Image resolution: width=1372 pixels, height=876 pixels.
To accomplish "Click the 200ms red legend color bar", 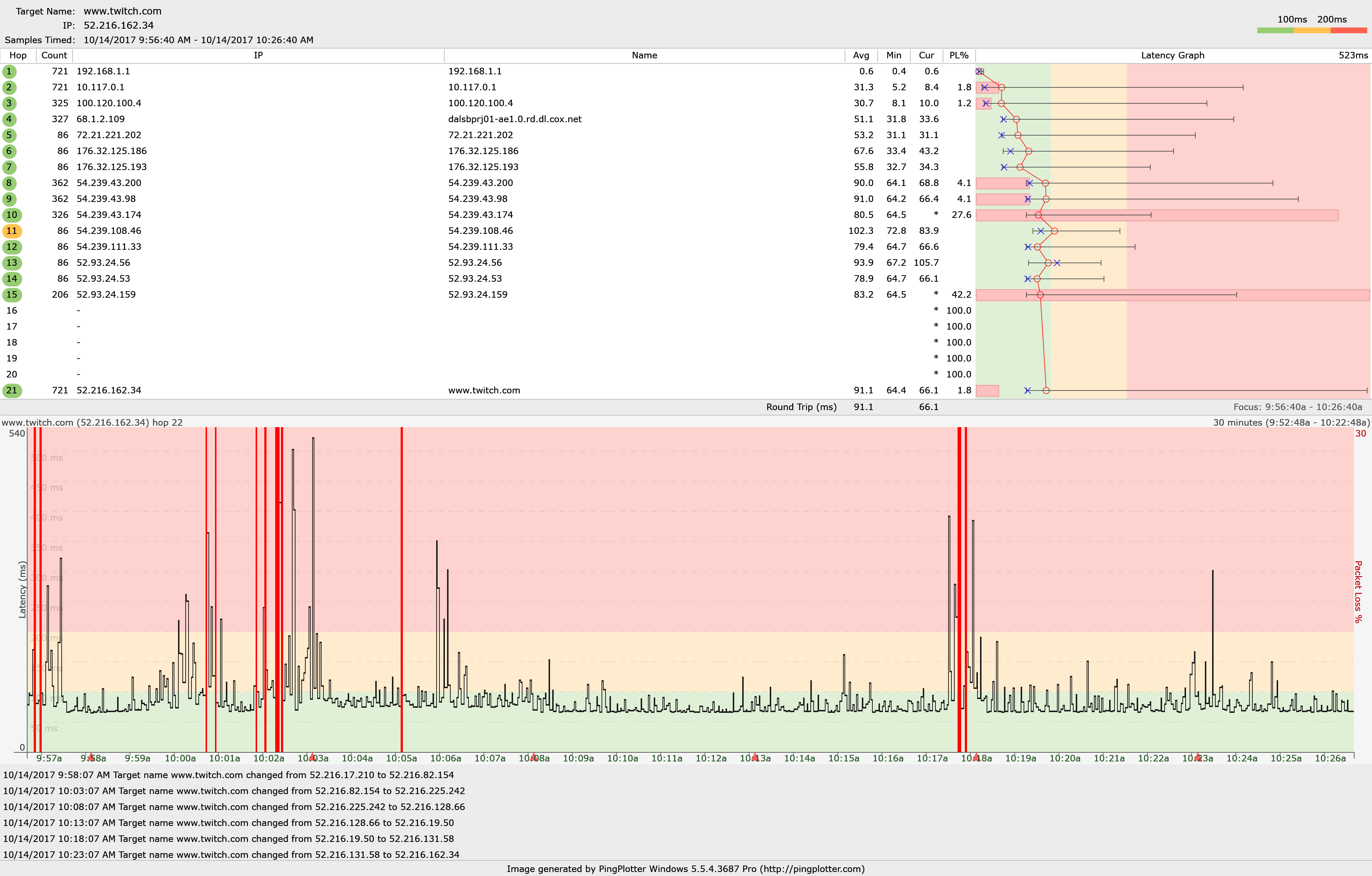I will pyautogui.click(x=1348, y=30).
